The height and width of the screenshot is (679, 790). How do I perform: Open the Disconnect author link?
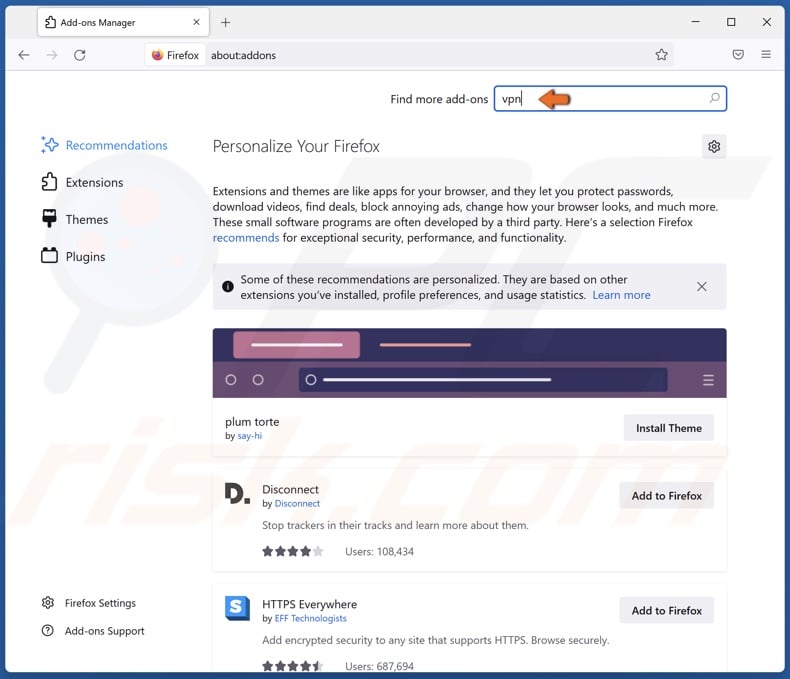(297, 503)
